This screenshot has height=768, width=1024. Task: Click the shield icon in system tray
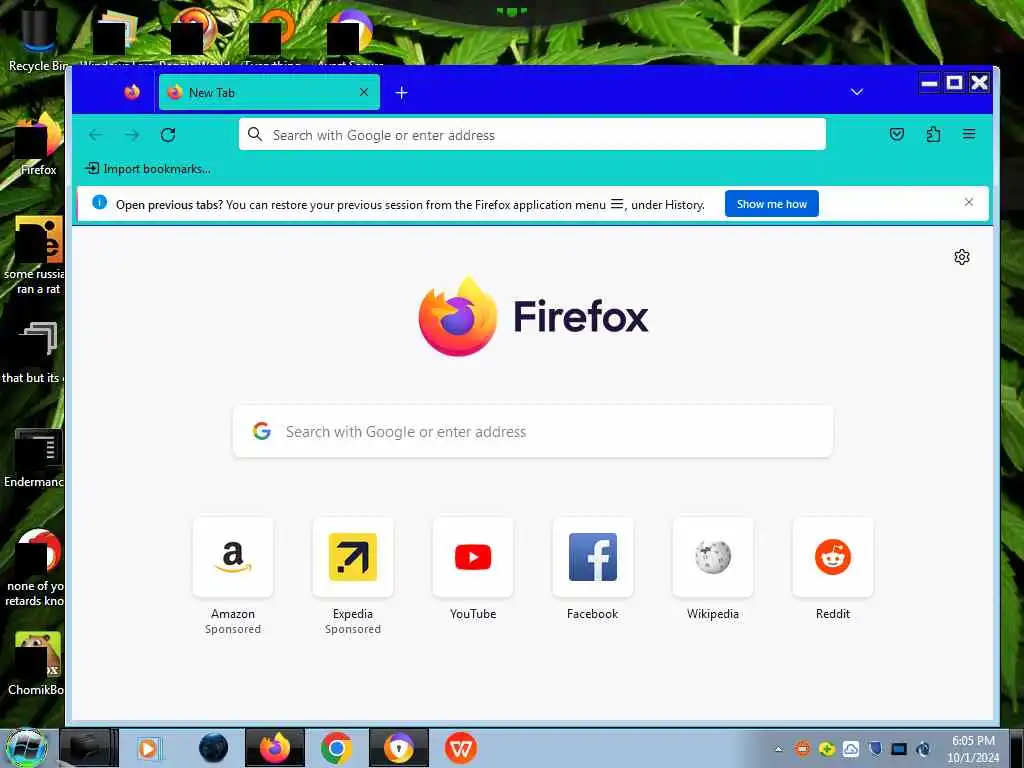click(x=875, y=749)
